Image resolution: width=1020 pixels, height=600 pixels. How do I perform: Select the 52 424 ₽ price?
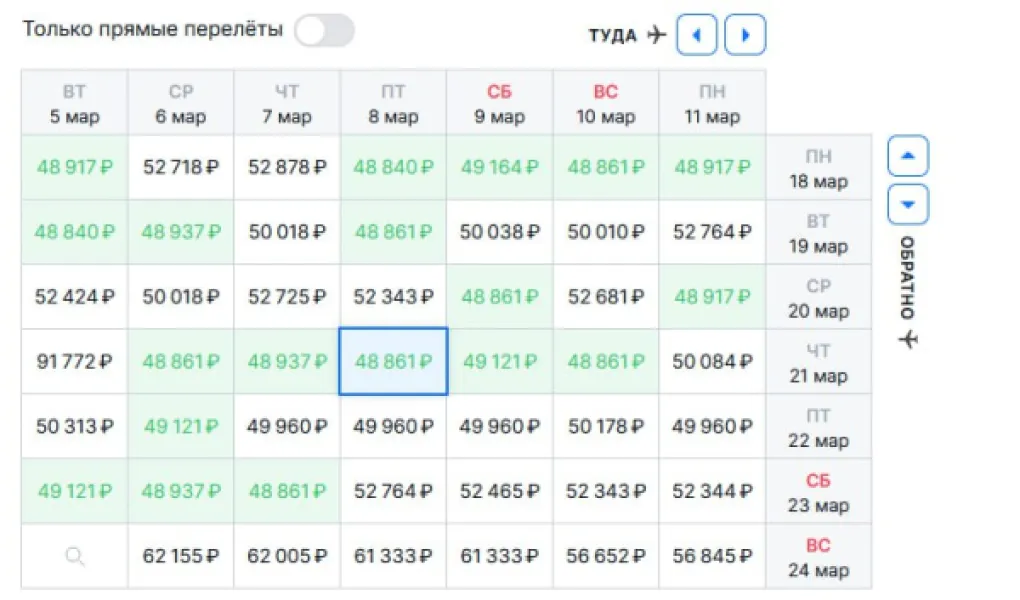[75, 297]
